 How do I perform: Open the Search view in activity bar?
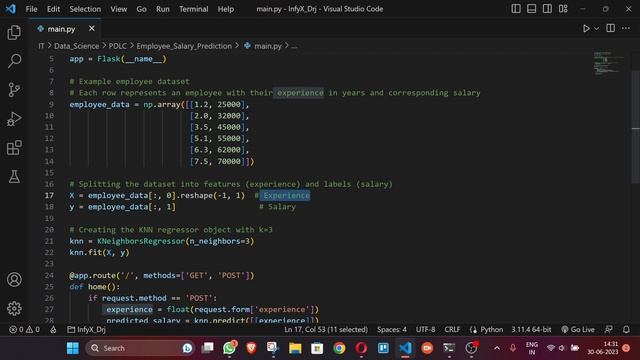point(14,61)
